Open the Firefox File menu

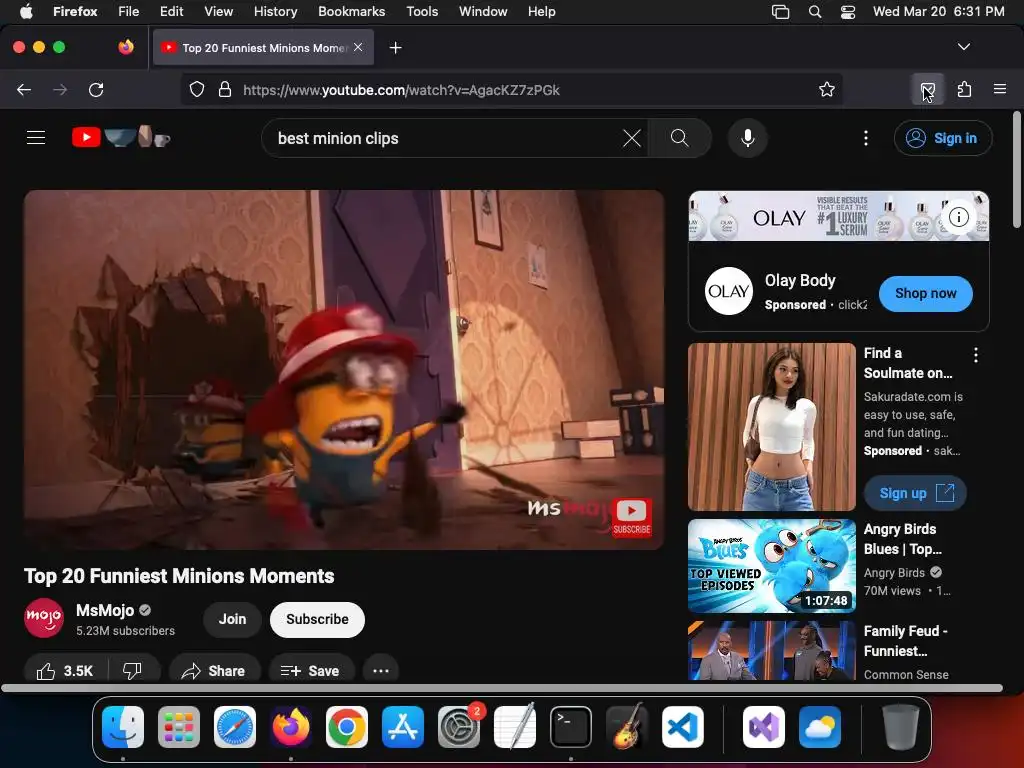tap(128, 12)
